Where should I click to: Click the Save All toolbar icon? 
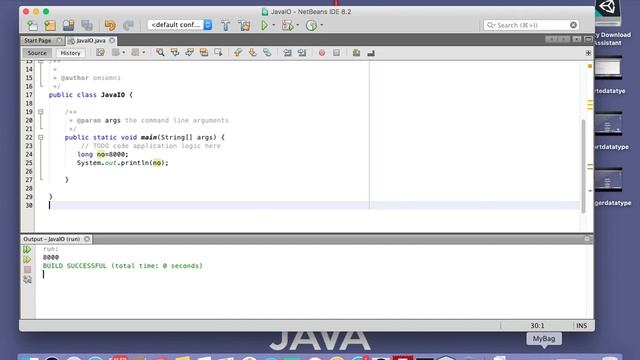pyautogui.click(x=87, y=25)
